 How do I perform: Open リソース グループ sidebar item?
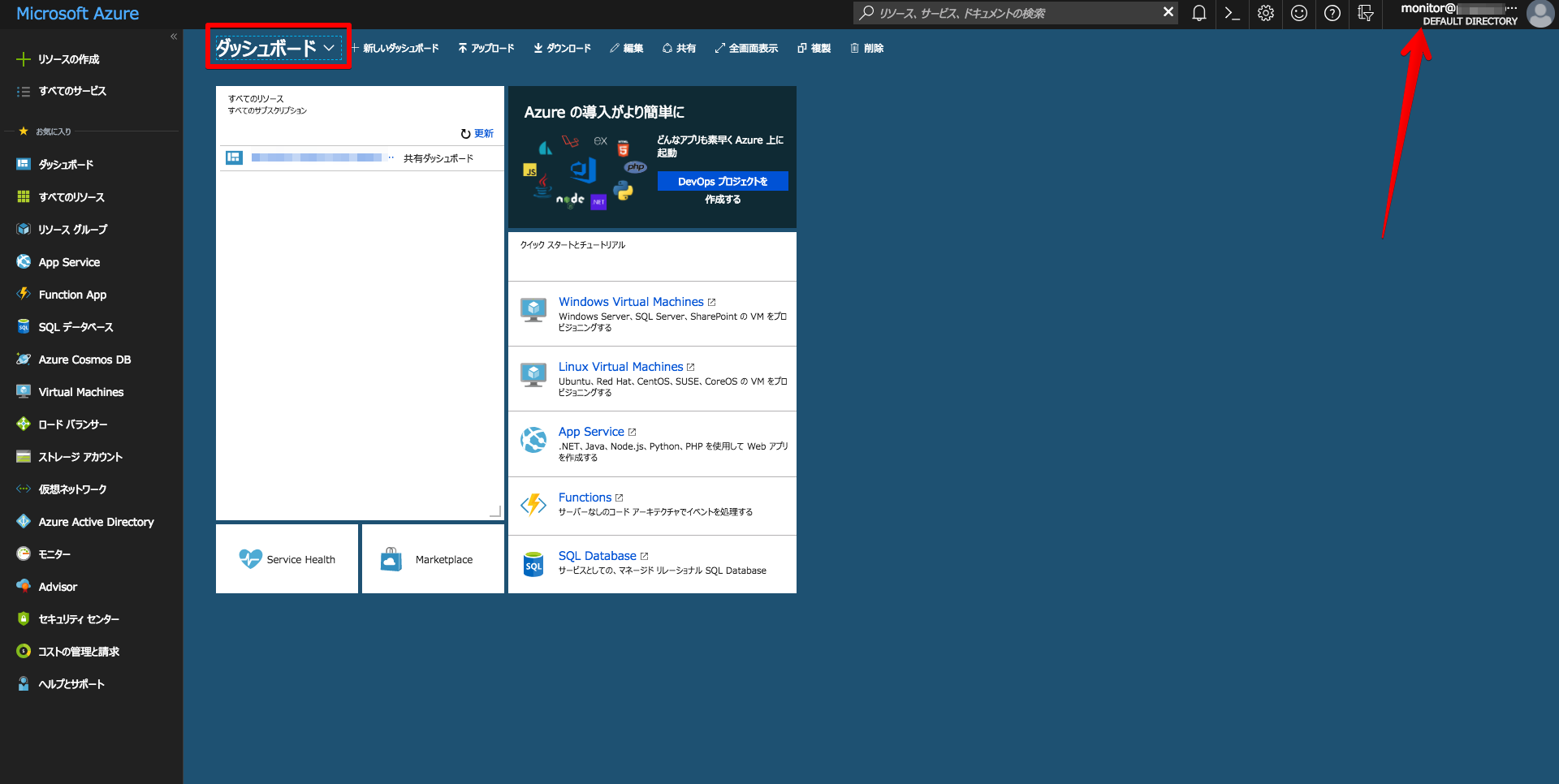[63, 230]
